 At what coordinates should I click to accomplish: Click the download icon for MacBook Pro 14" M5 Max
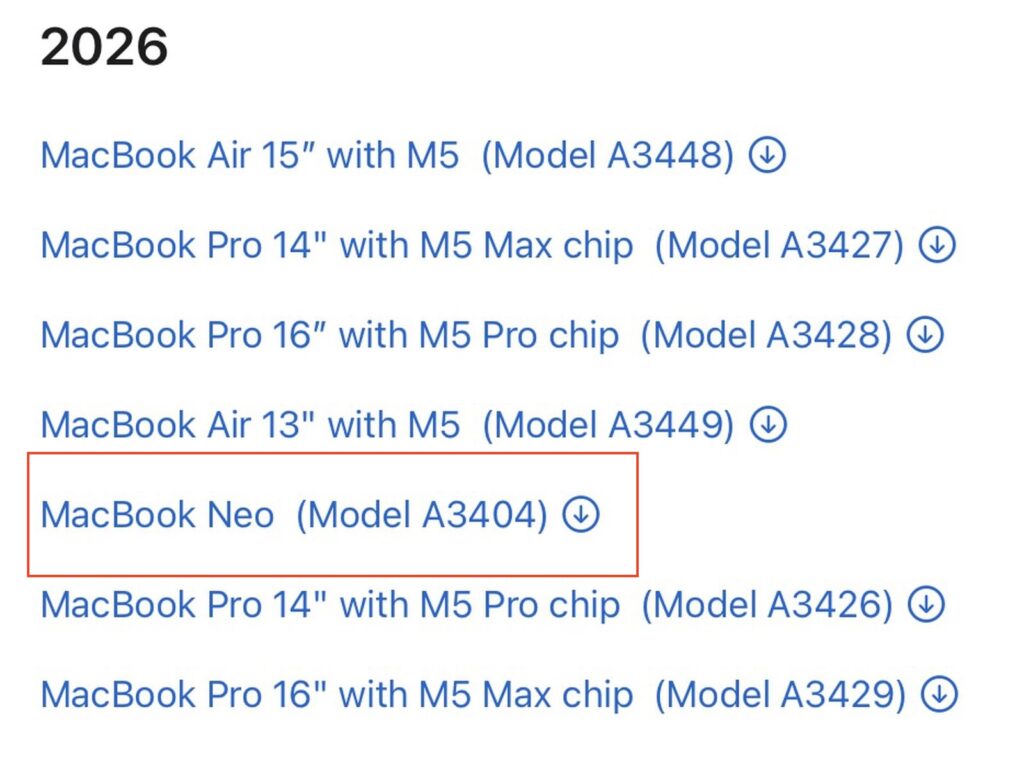point(940,245)
